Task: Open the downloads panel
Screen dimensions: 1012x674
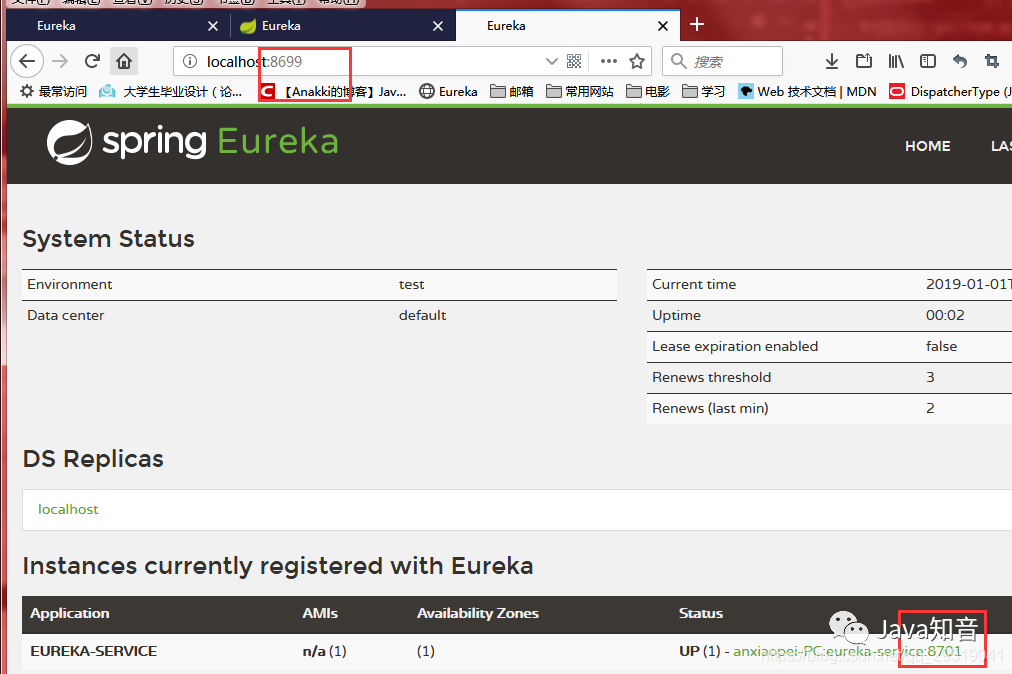Action: click(832, 61)
